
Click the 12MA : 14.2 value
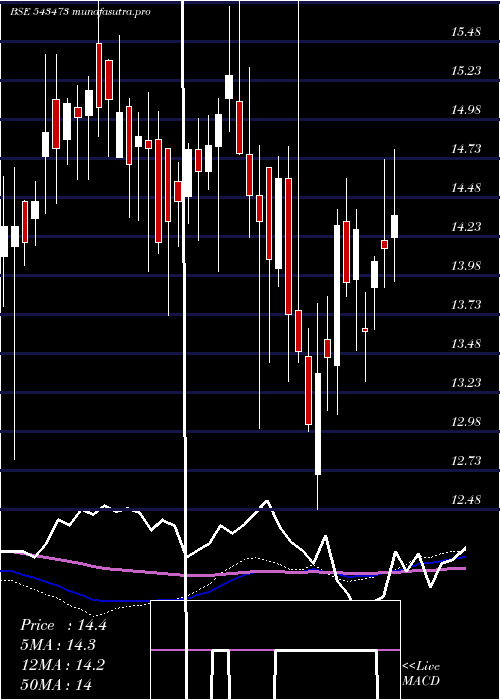(62, 664)
